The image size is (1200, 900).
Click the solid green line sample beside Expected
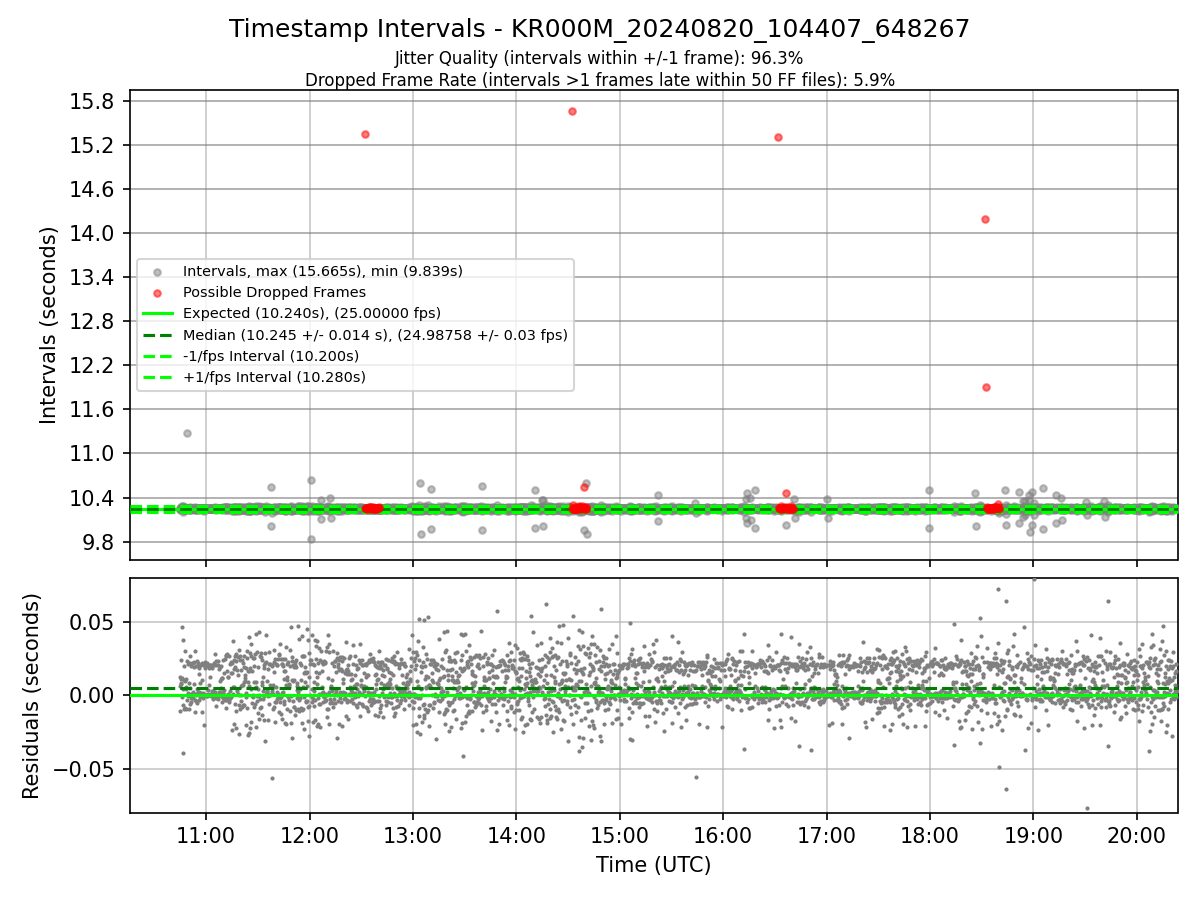(x=157, y=313)
